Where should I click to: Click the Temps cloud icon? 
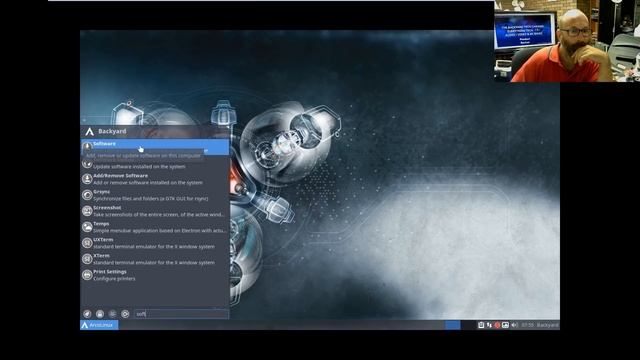click(x=87, y=227)
